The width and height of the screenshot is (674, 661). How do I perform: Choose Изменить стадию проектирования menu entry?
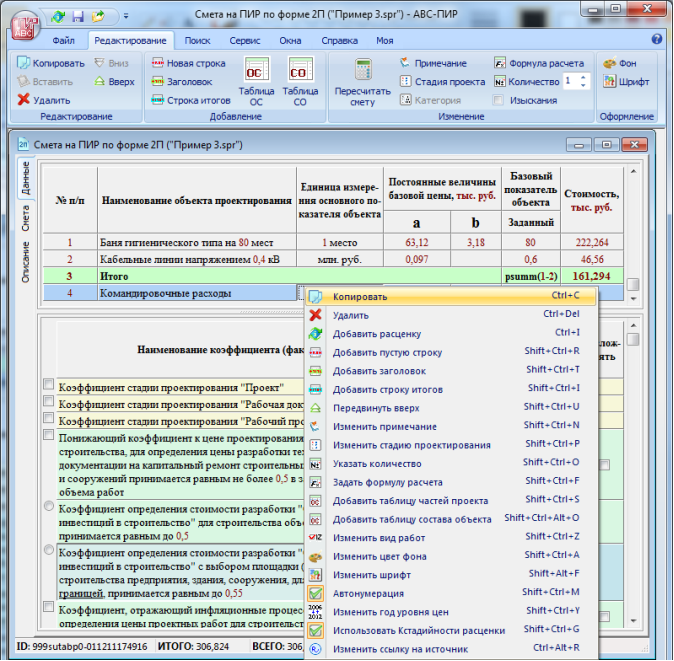pyautogui.click(x=451, y=444)
